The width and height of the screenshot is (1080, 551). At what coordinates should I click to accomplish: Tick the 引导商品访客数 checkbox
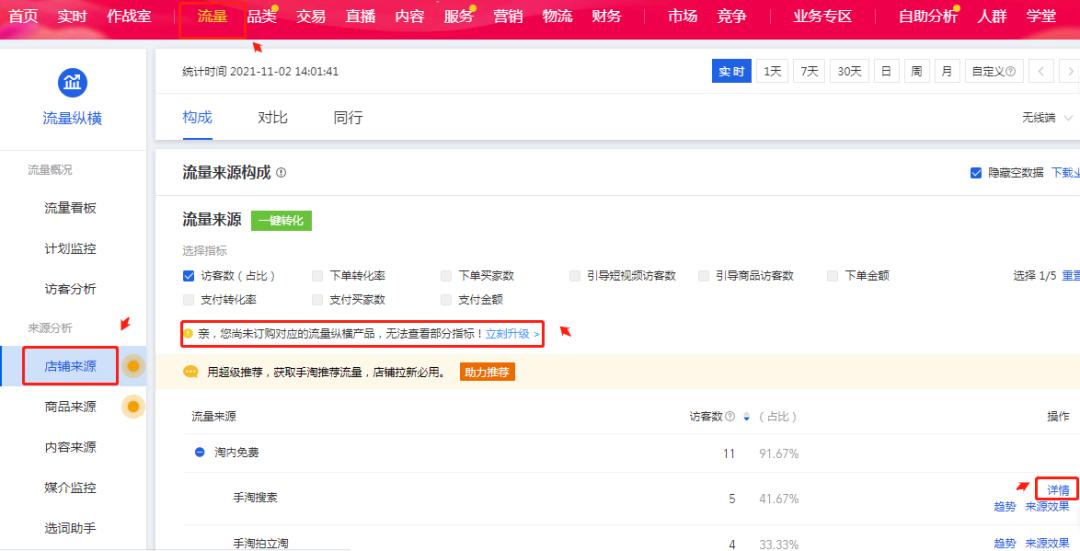[703, 276]
